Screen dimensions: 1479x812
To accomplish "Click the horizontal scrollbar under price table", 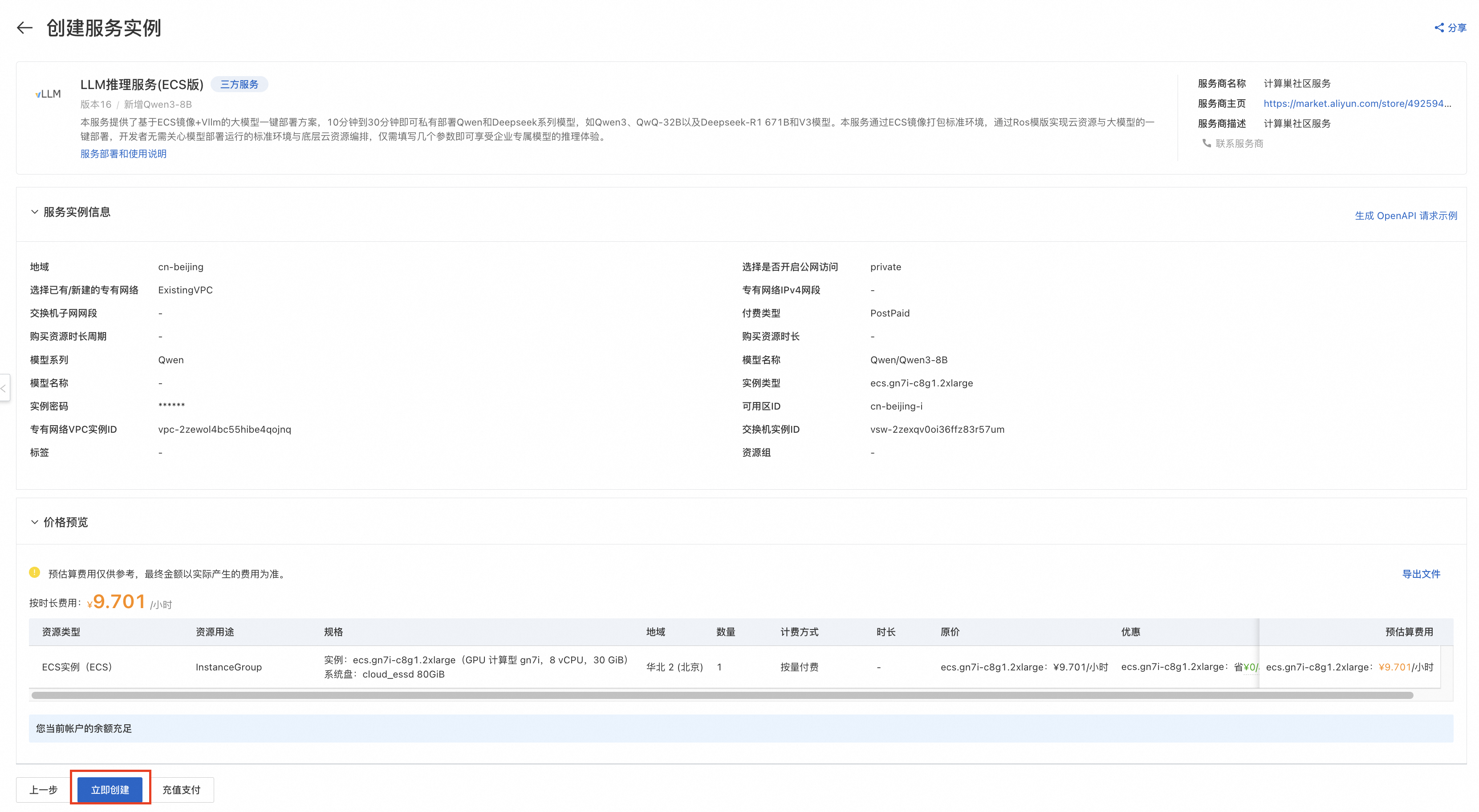I will pos(722,695).
